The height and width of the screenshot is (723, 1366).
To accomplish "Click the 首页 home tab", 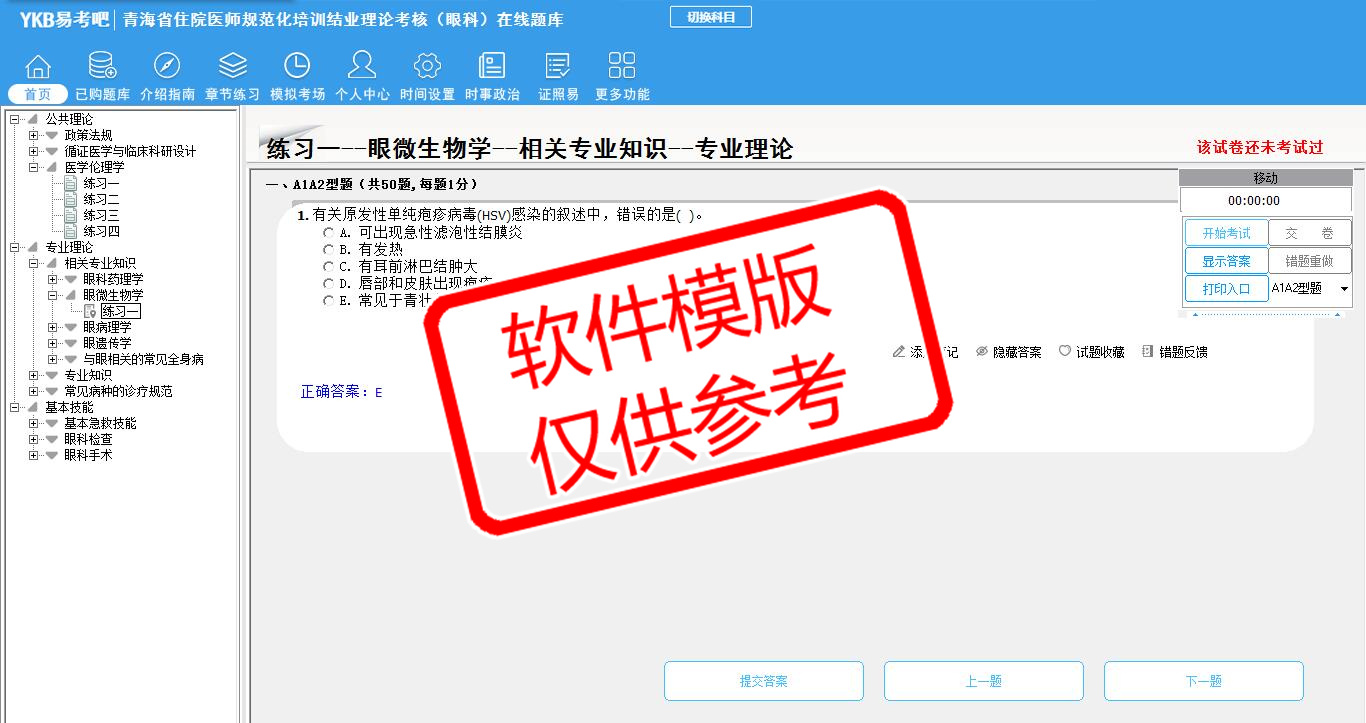I will pos(38,94).
